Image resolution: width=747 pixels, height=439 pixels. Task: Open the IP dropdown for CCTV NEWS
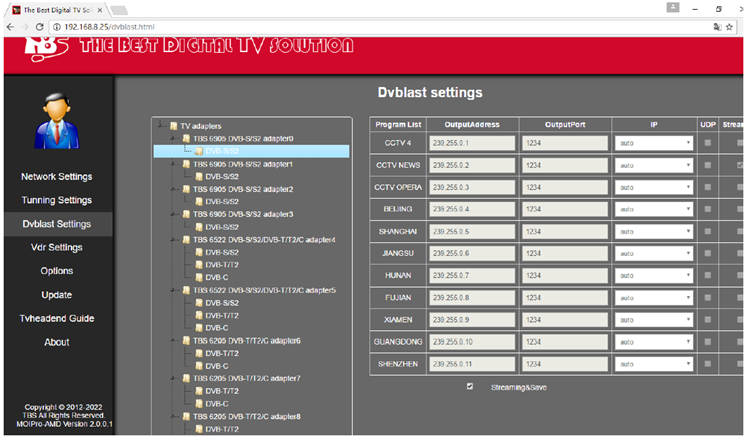653,165
